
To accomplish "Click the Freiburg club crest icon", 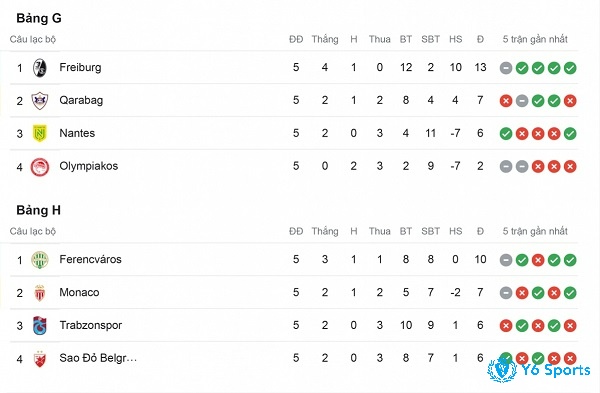I will pos(39,68).
